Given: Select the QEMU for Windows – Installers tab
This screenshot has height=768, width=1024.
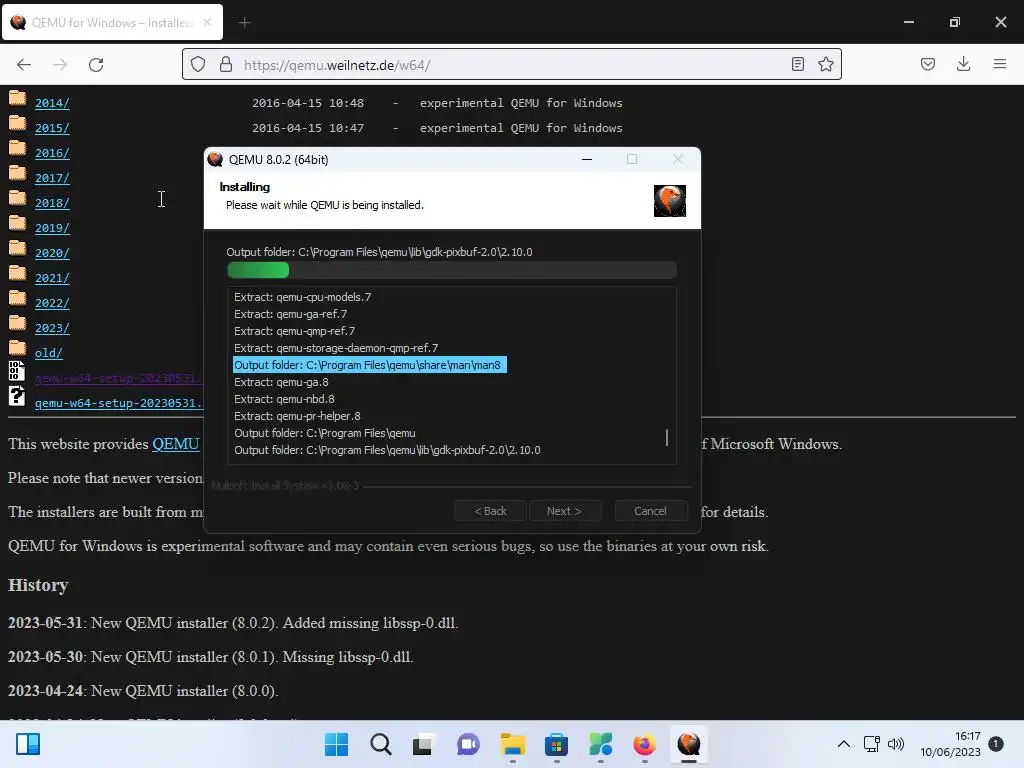Looking at the screenshot, I should coord(112,22).
